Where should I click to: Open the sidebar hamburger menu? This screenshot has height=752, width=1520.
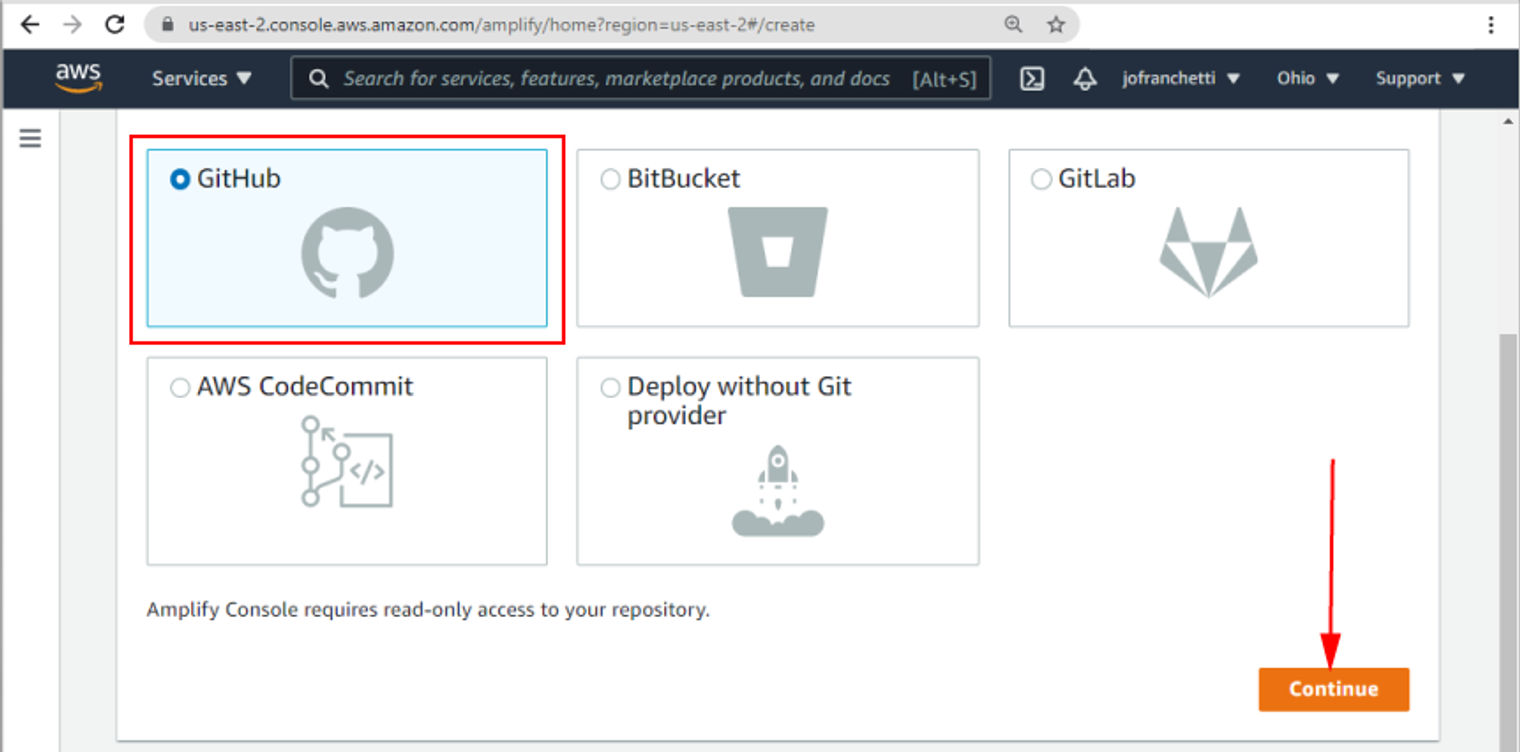point(29,138)
